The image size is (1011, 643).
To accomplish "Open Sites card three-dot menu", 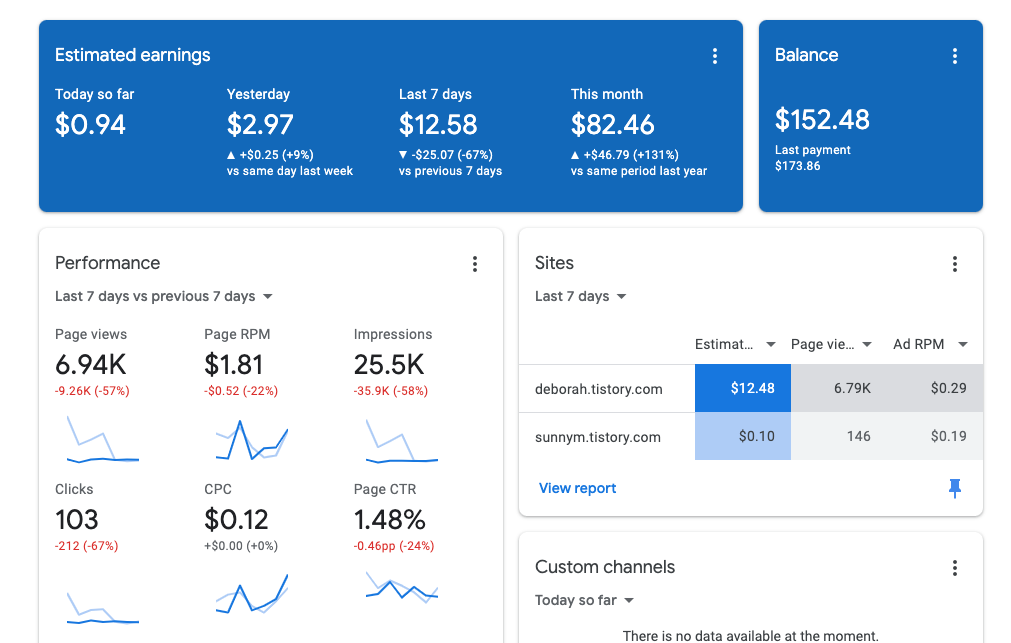I will click(x=955, y=264).
